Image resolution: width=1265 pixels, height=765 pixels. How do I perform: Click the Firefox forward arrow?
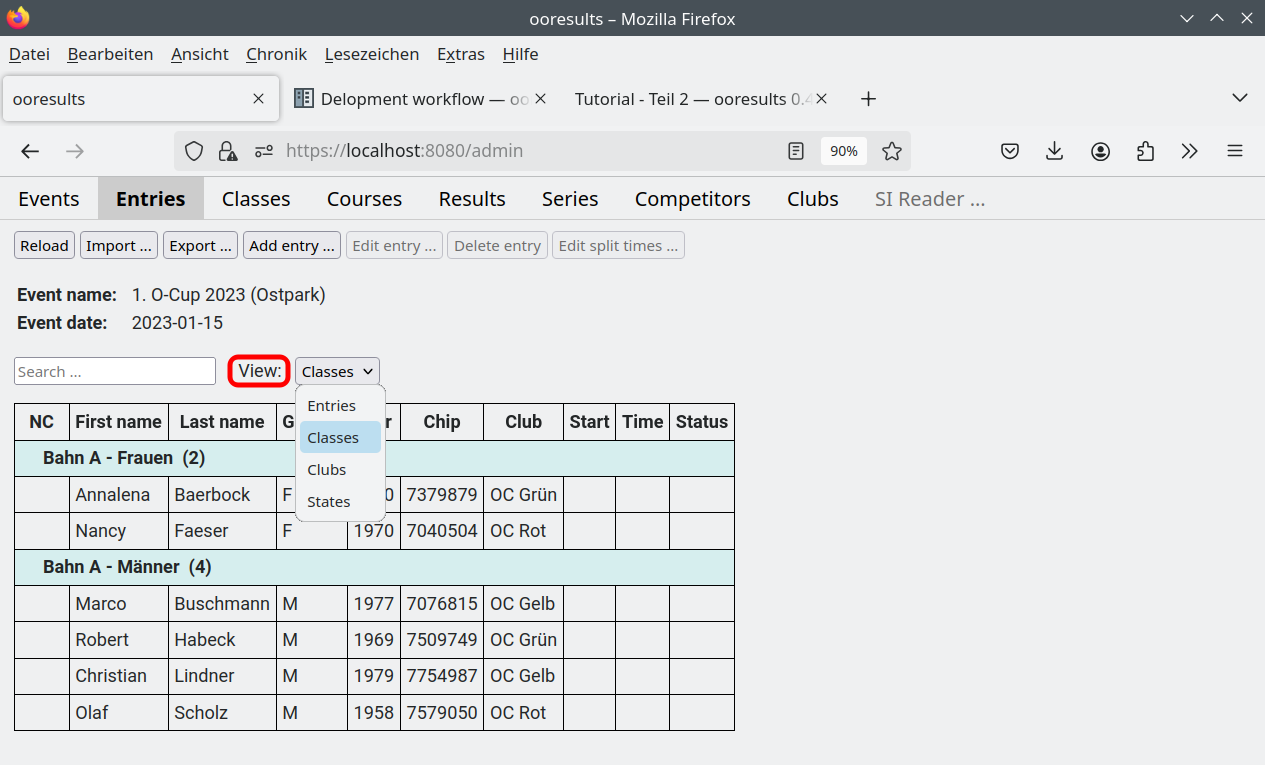coord(75,151)
